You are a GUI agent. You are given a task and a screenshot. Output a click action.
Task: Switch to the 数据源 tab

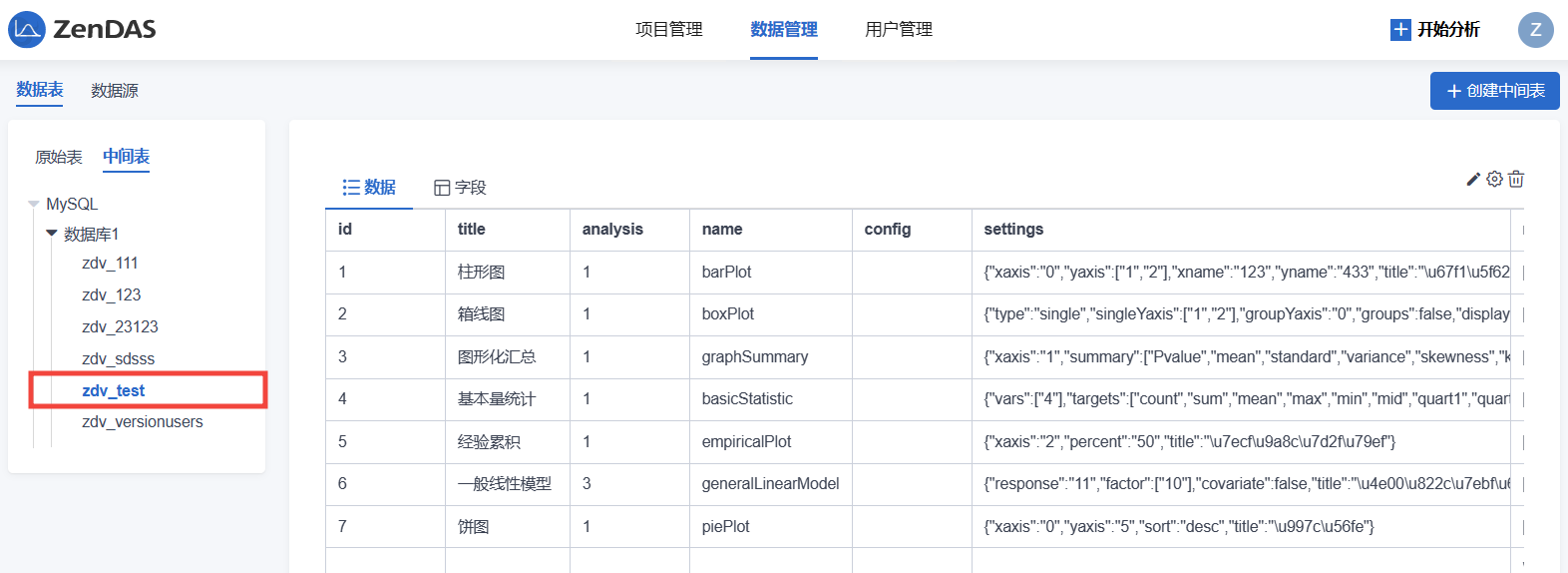(x=115, y=91)
